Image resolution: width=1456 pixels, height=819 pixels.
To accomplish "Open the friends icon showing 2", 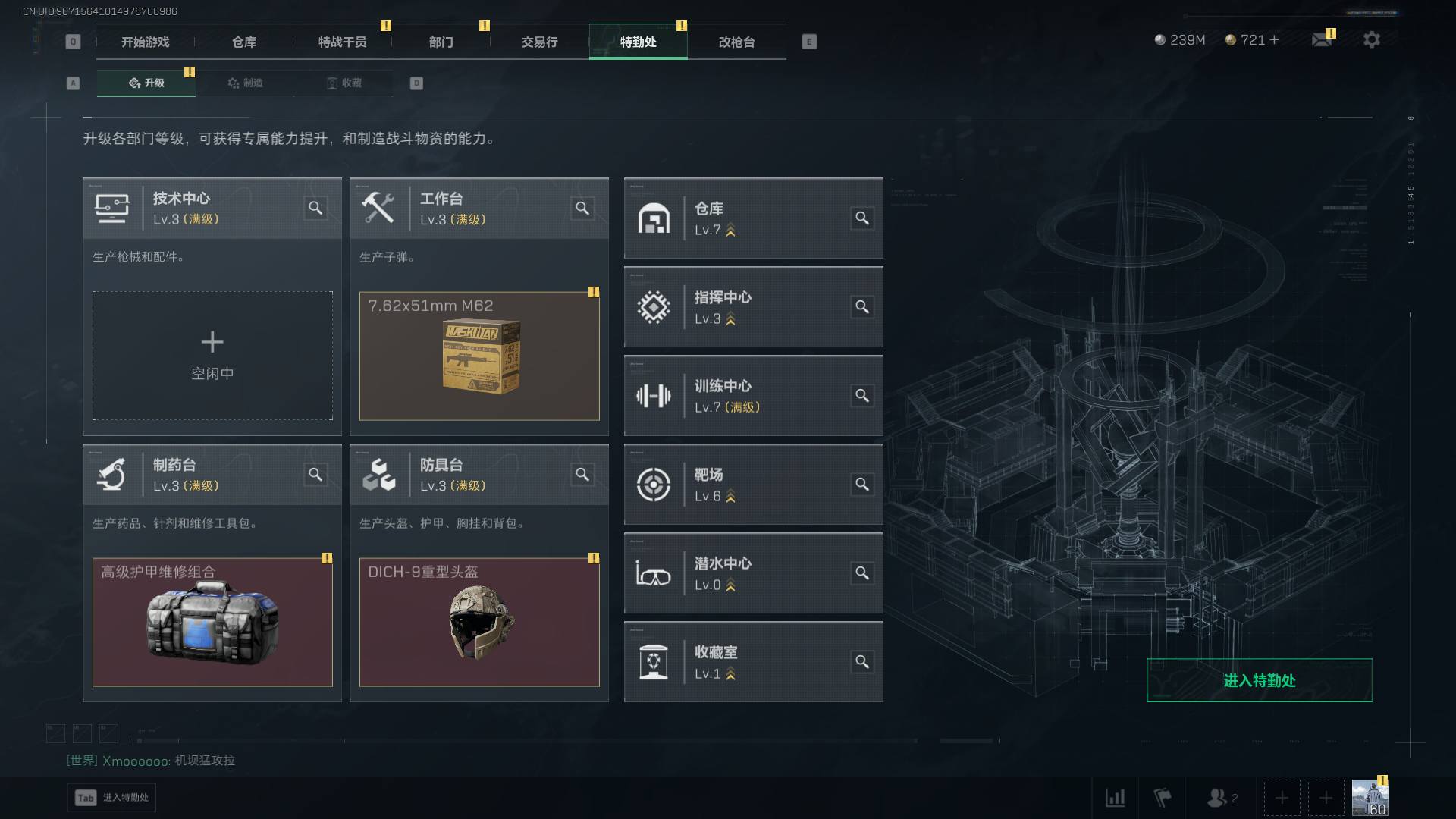I will click(x=1222, y=798).
